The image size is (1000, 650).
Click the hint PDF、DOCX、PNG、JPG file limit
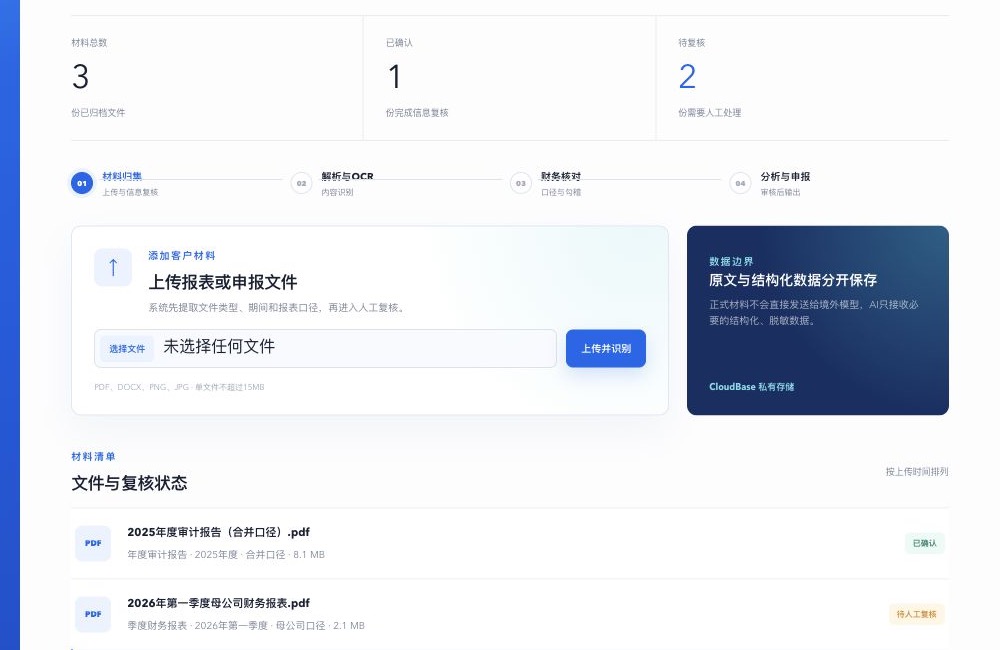click(x=179, y=387)
